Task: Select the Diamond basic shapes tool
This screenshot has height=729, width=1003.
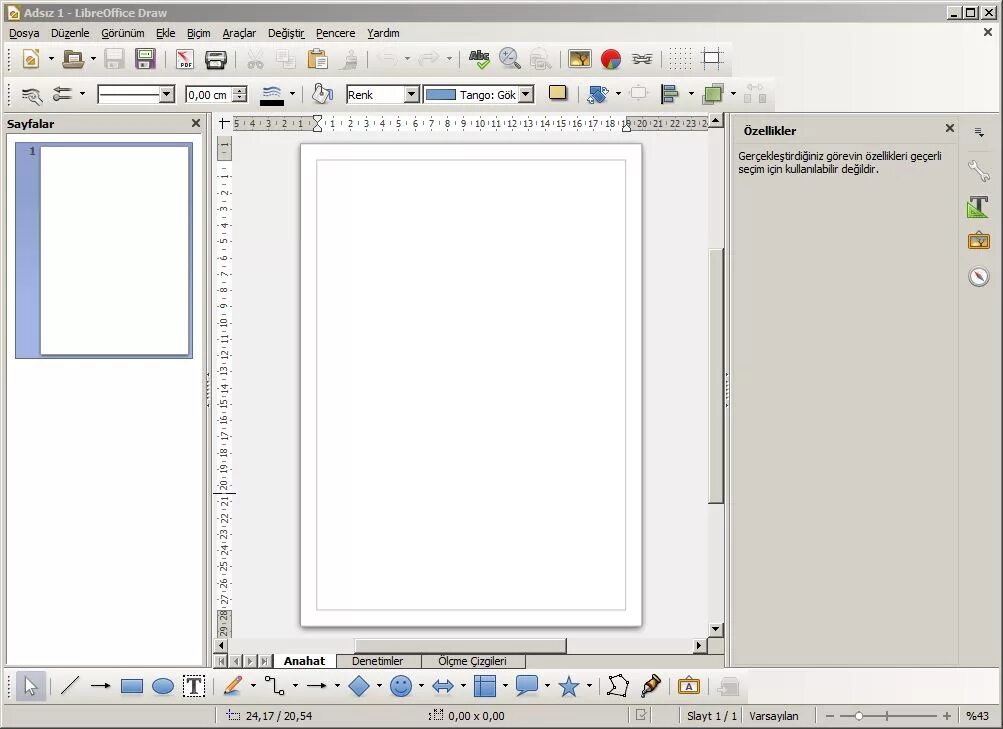Action: pos(359,686)
